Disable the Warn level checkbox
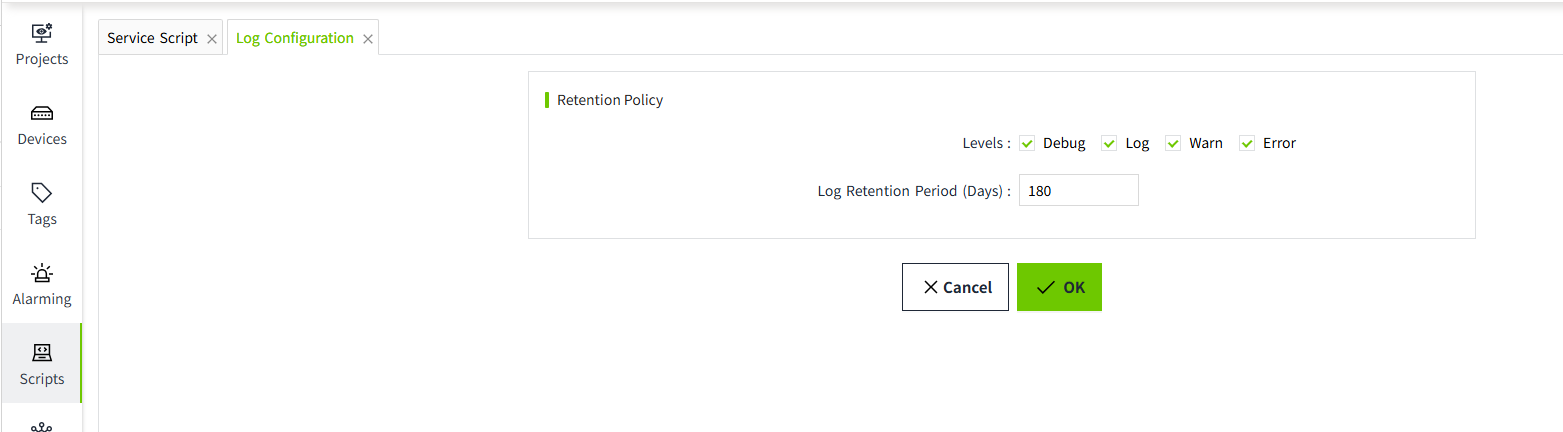The image size is (1563, 432). coord(1173,143)
